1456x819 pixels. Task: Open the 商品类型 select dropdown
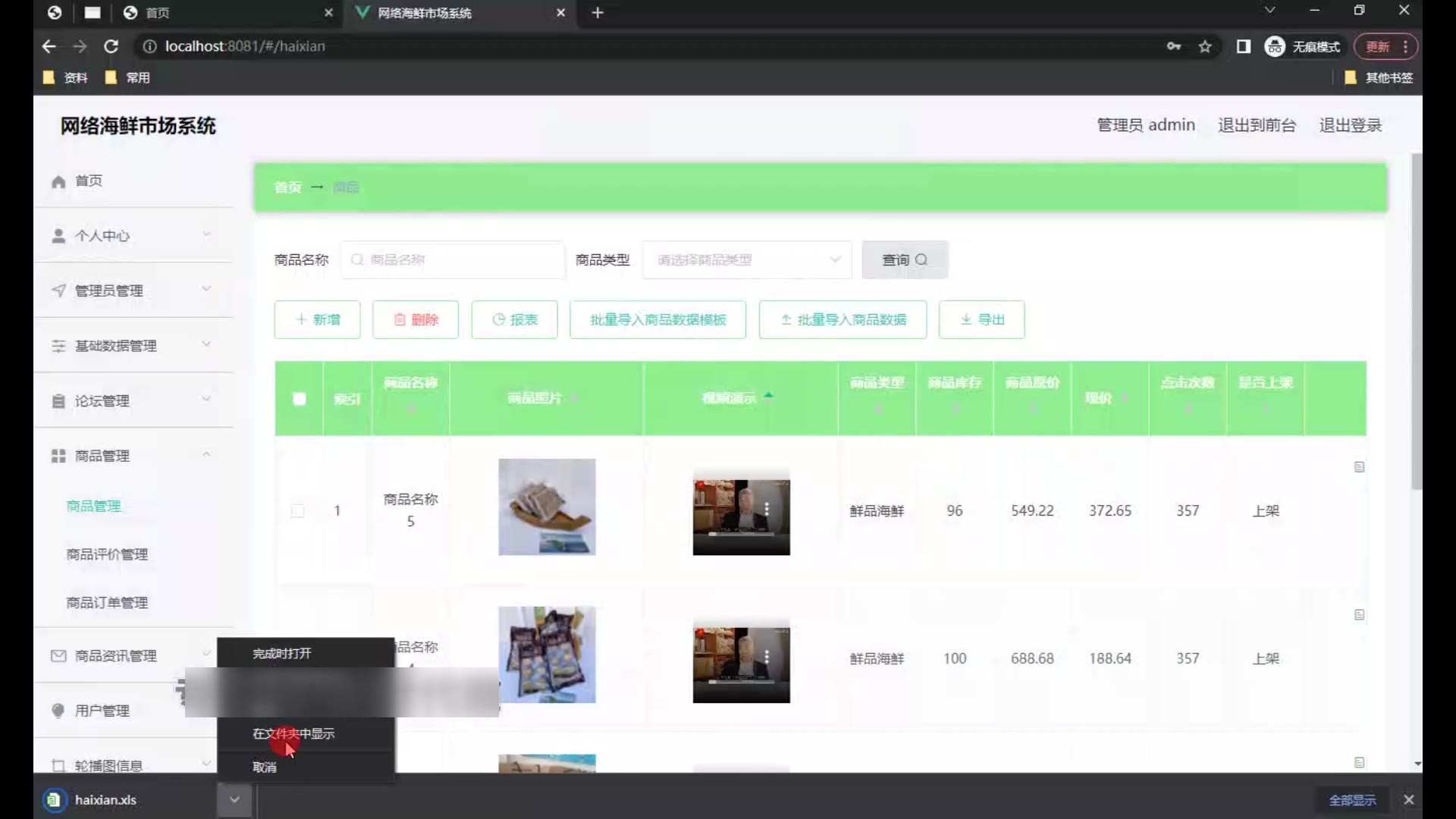[746, 259]
